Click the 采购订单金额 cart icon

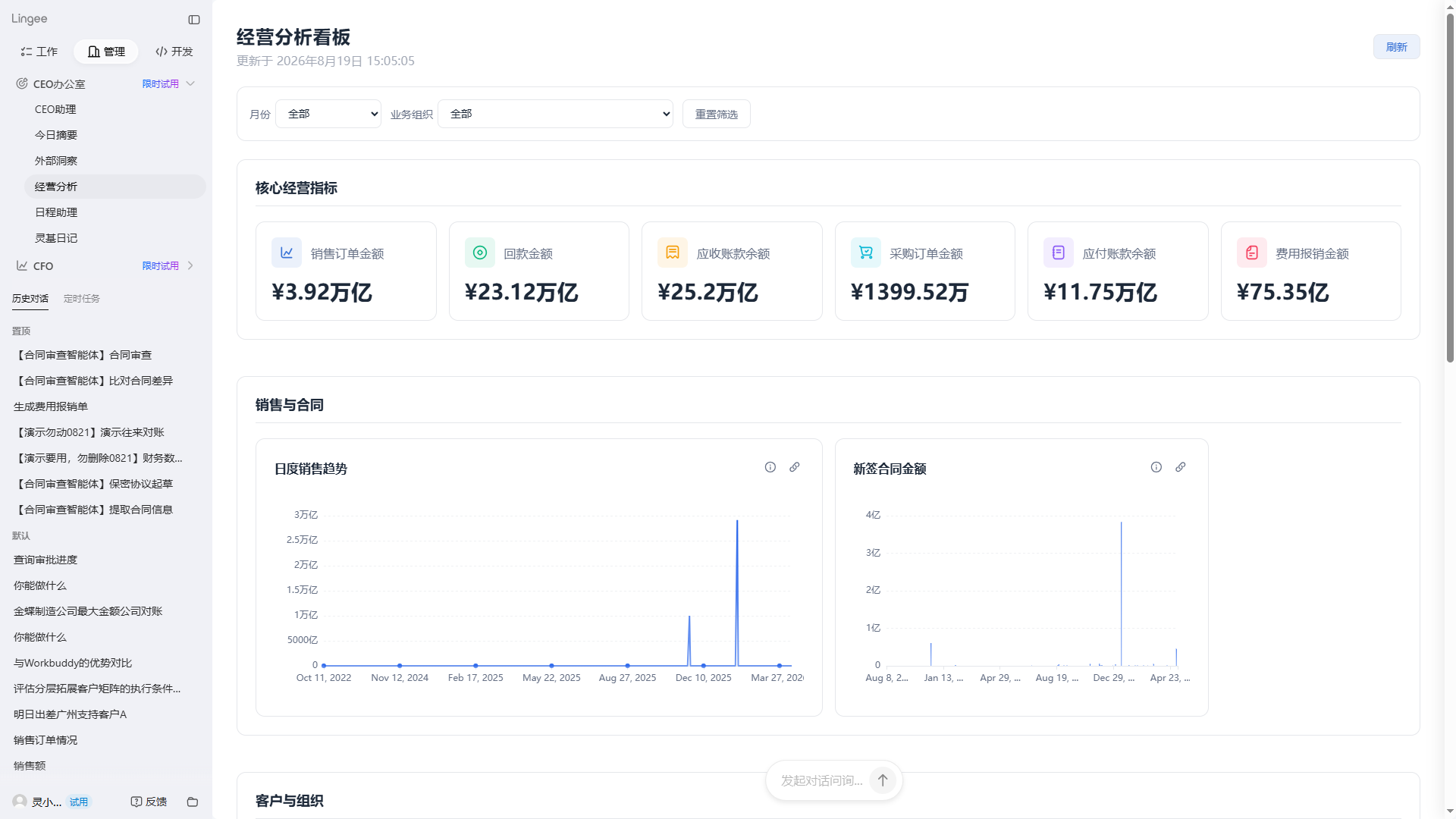(866, 253)
